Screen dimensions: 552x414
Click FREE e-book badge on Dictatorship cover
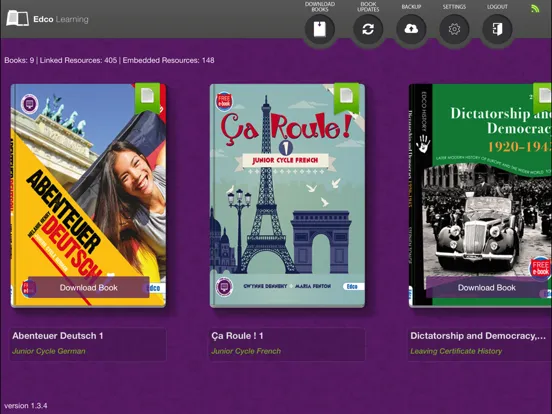(541, 268)
